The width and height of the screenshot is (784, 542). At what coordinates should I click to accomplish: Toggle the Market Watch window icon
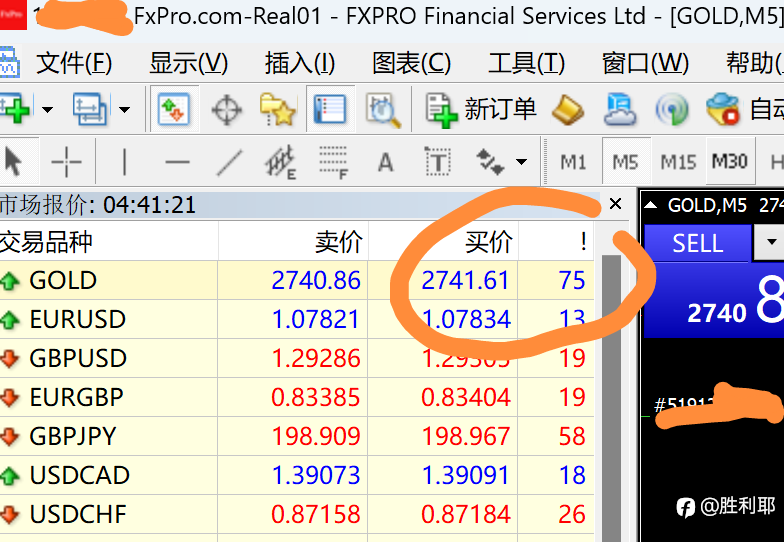tap(174, 108)
